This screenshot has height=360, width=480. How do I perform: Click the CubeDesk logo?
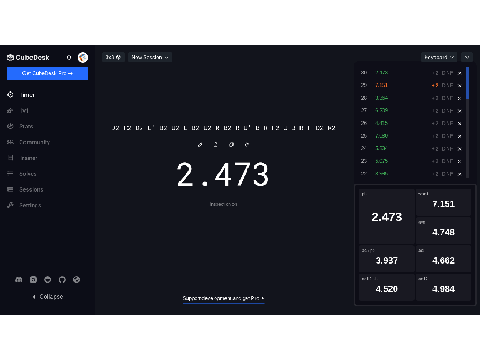click(28, 57)
